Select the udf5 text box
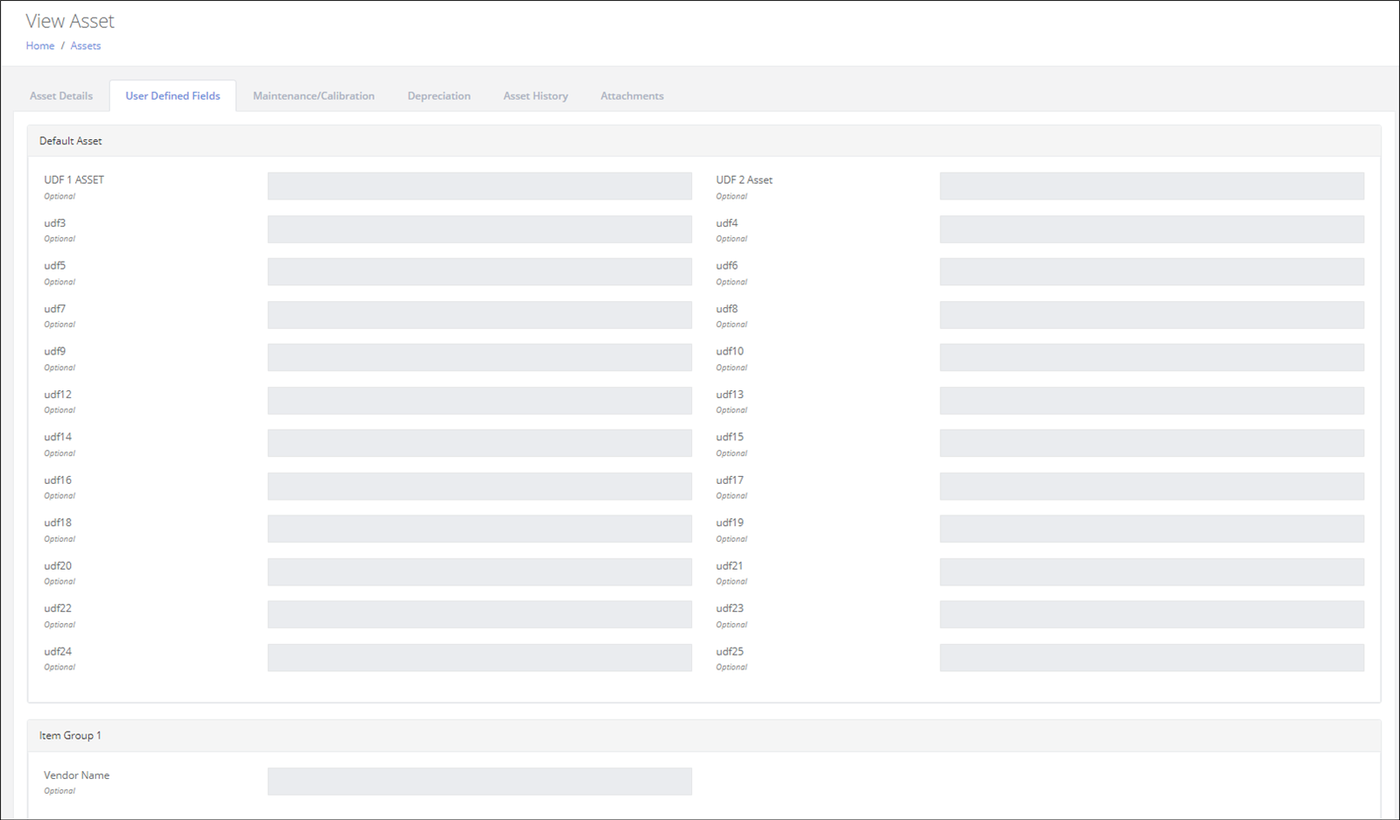Viewport: 1400px width, 820px height. click(480, 272)
